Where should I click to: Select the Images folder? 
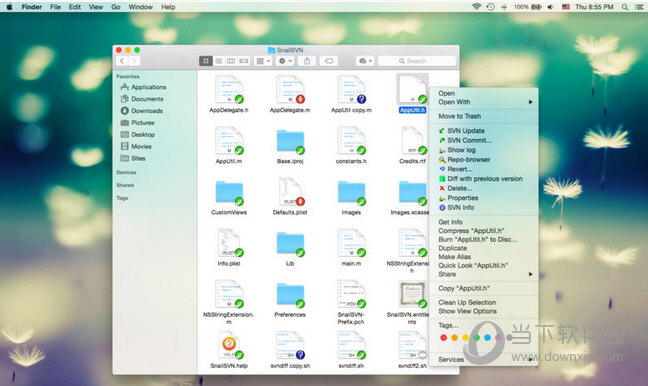351,193
